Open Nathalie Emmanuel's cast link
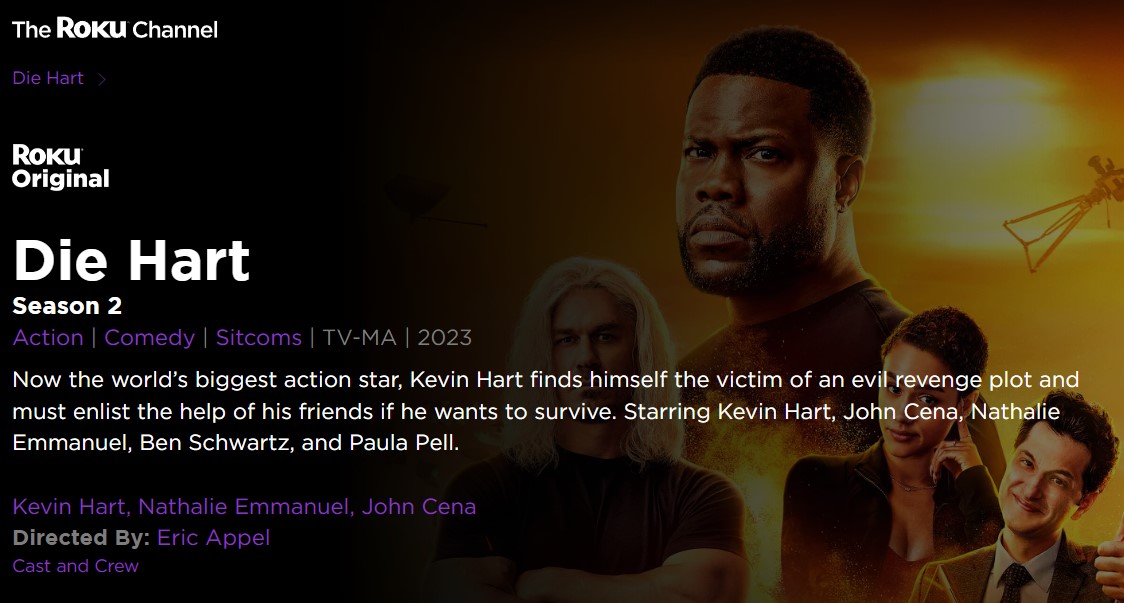The width and height of the screenshot is (1124, 603). (x=244, y=506)
